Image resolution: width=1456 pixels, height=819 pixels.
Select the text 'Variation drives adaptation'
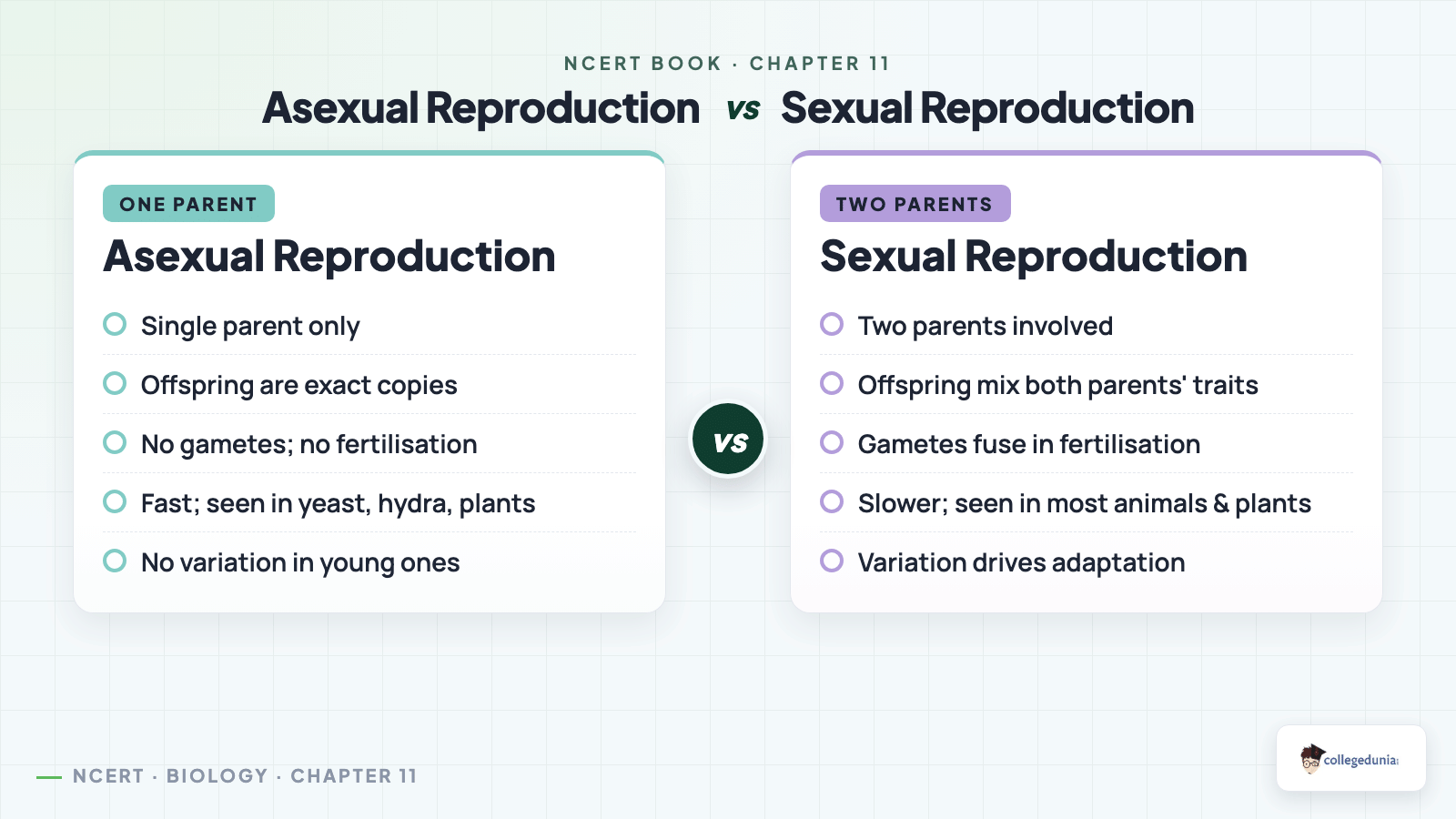pos(1021,562)
